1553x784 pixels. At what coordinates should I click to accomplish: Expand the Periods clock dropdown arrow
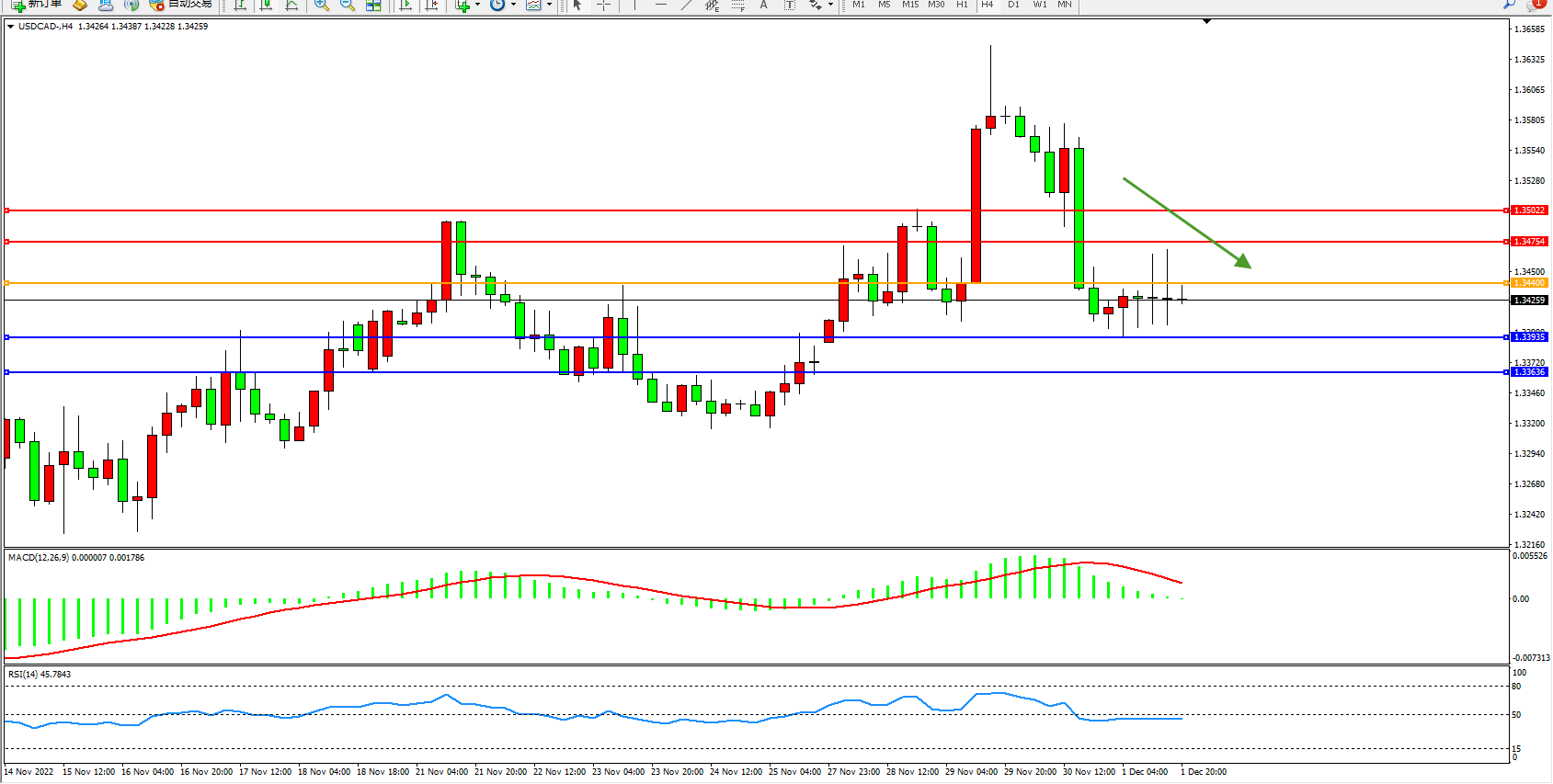click(513, 5)
